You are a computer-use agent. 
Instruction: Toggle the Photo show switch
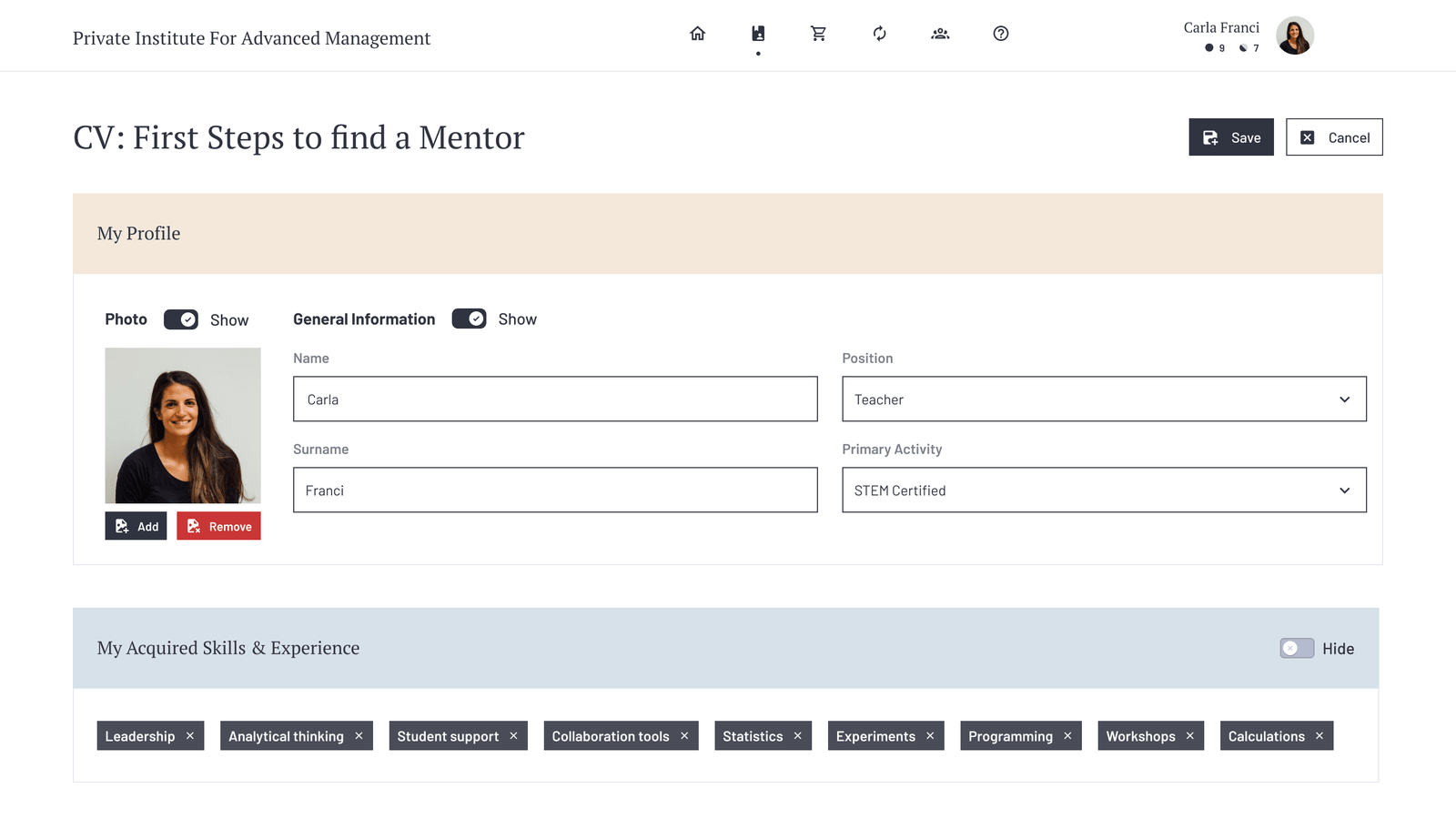(181, 319)
